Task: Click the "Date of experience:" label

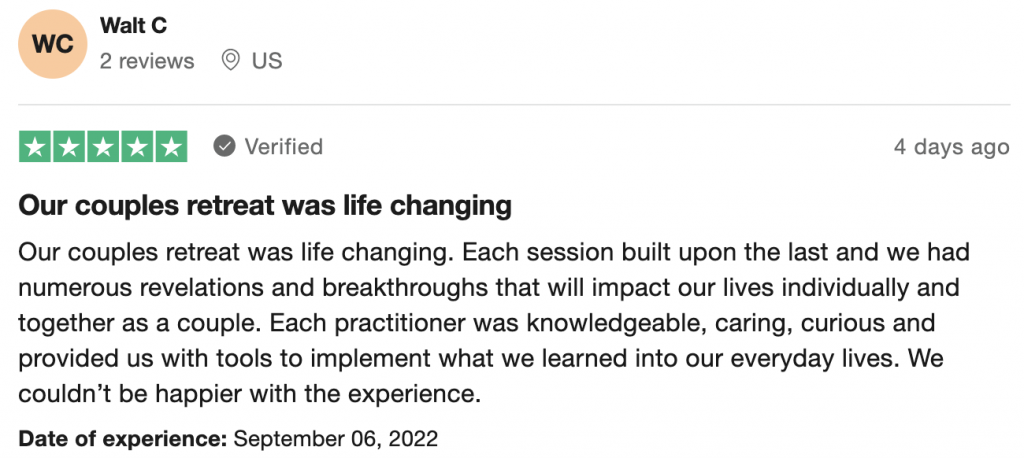Action: [124, 438]
